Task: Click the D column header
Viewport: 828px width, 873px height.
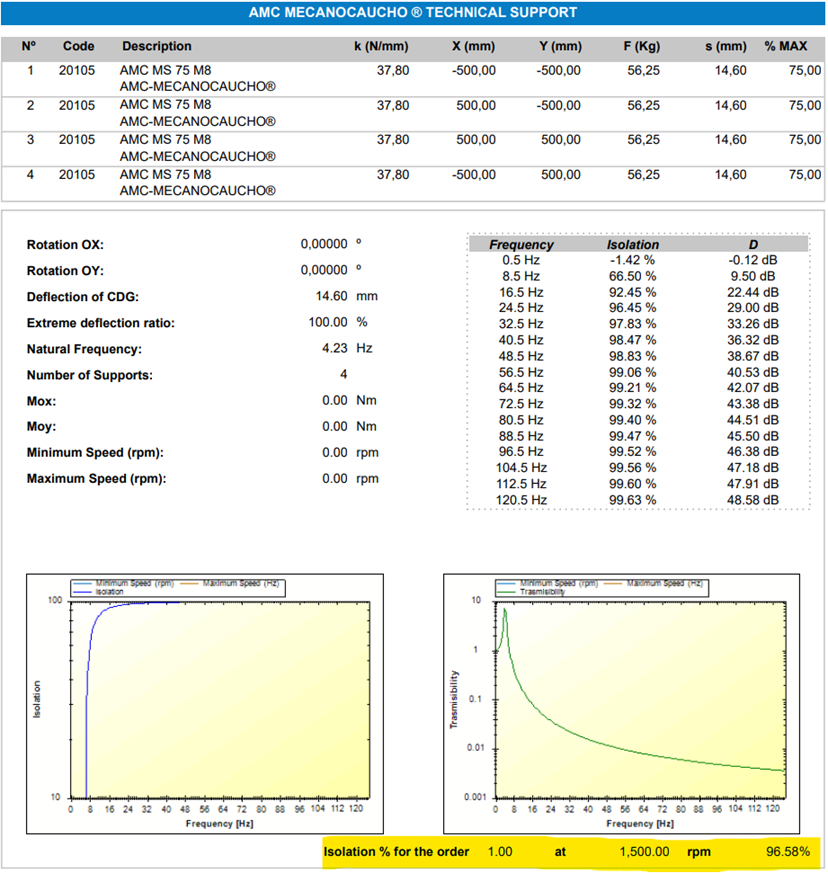Action: (753, 245)
